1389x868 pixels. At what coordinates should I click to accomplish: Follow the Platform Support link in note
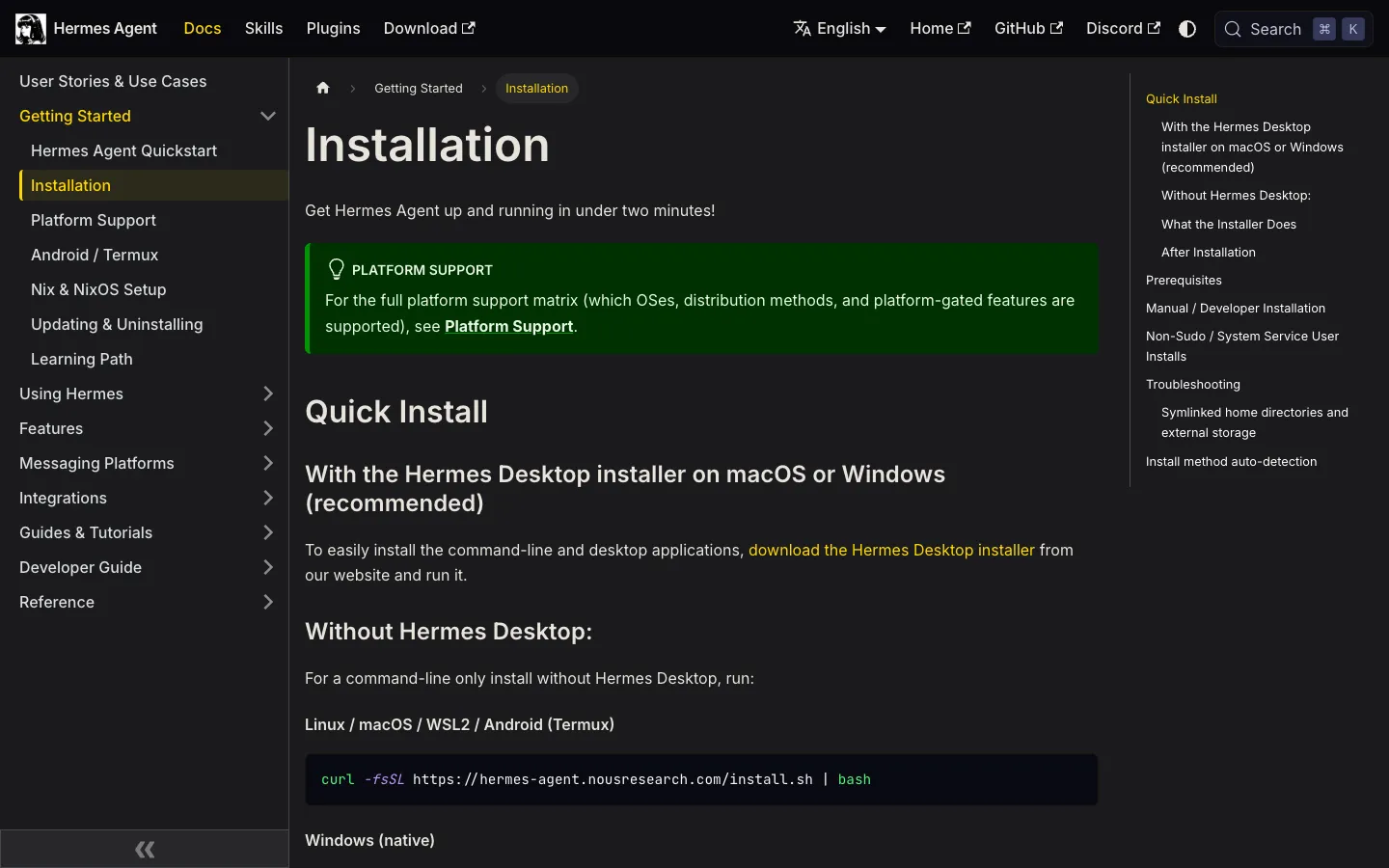coord(509,326)
